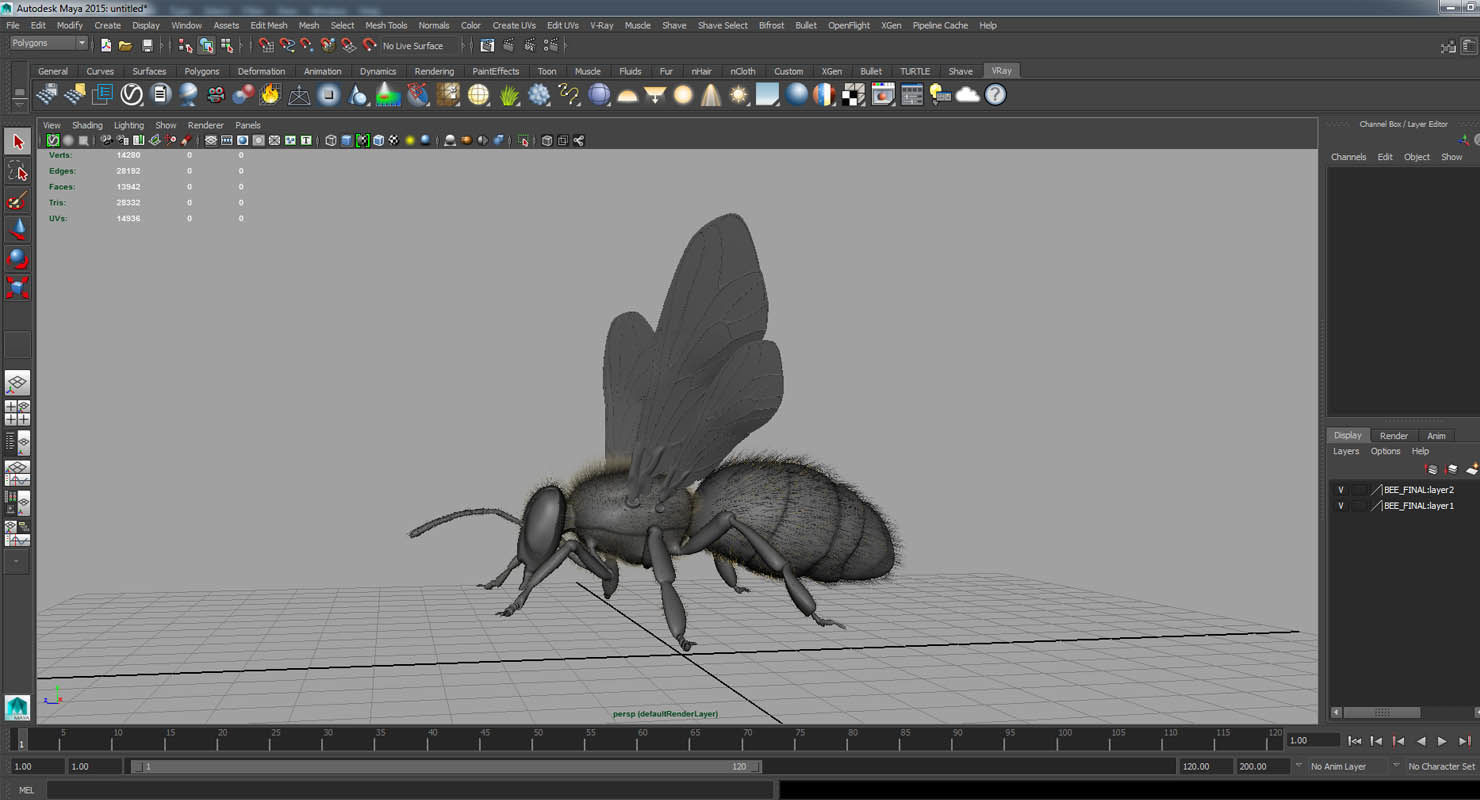
Task: Click the current frame field showing 1.00
Action: (1312, 741)
